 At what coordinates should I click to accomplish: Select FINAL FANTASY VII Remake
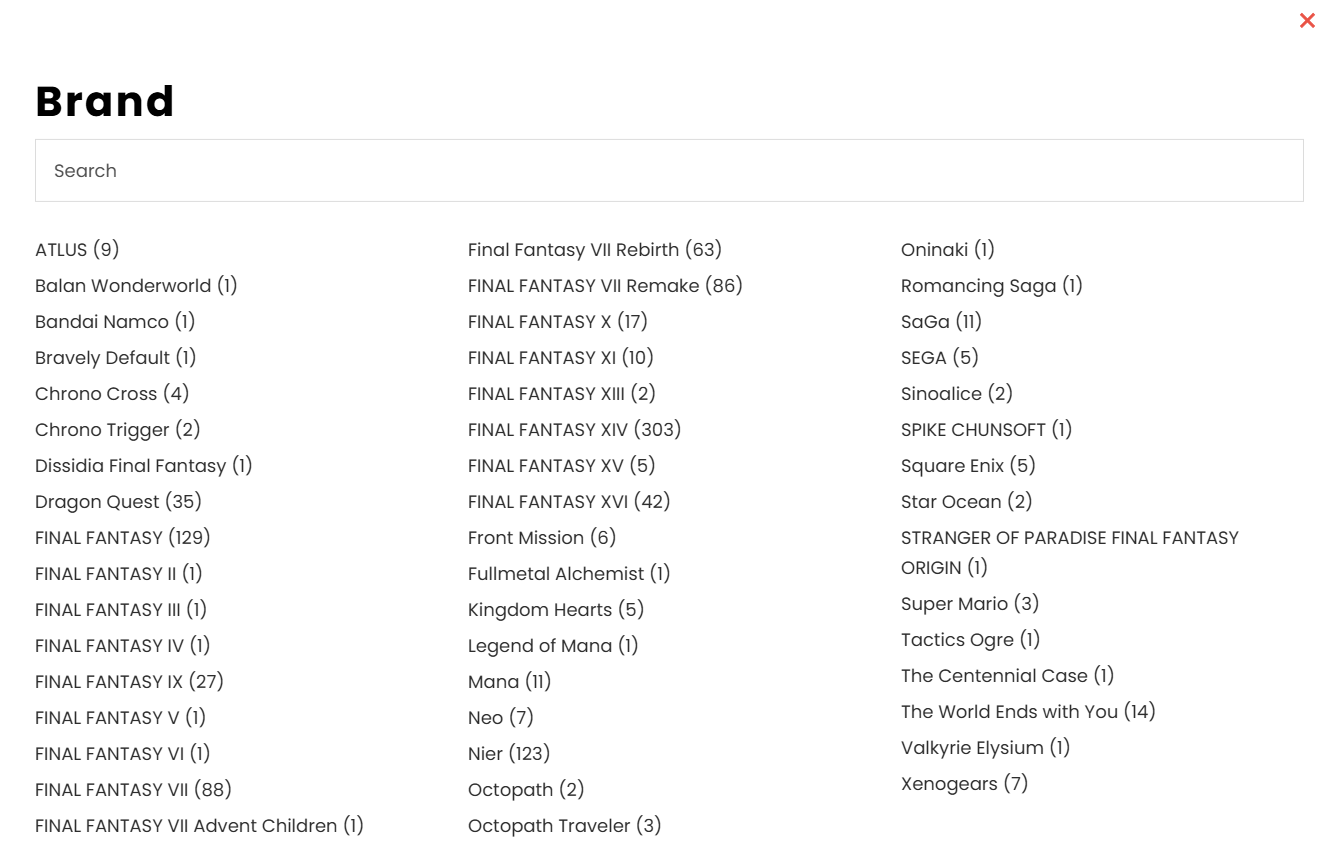click(605, 286)
